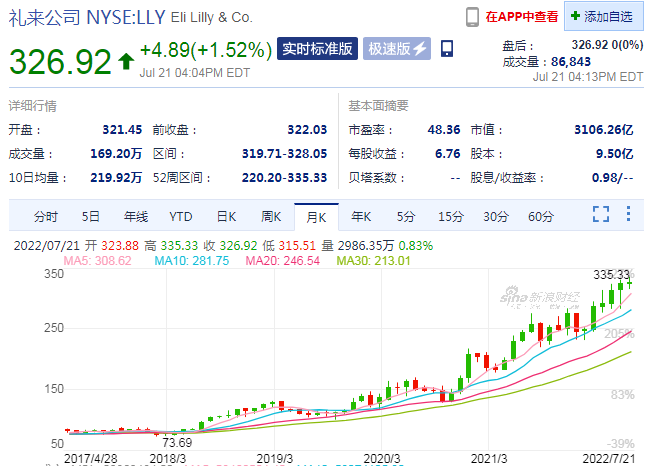The width and height of the screenshot is (655, 466).
Task: Click the 2021/3 date axis label
Action: pos(489,458)
